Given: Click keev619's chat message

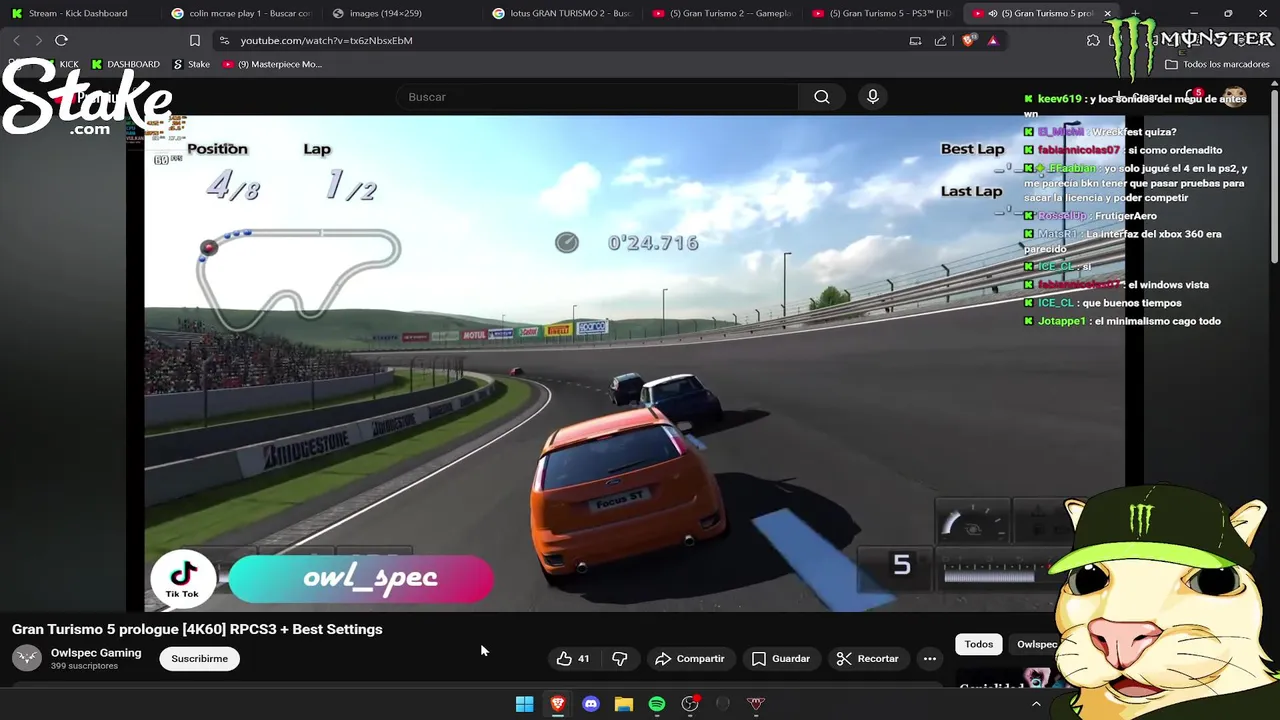Looking at the screenshot, I should 1134,105.
